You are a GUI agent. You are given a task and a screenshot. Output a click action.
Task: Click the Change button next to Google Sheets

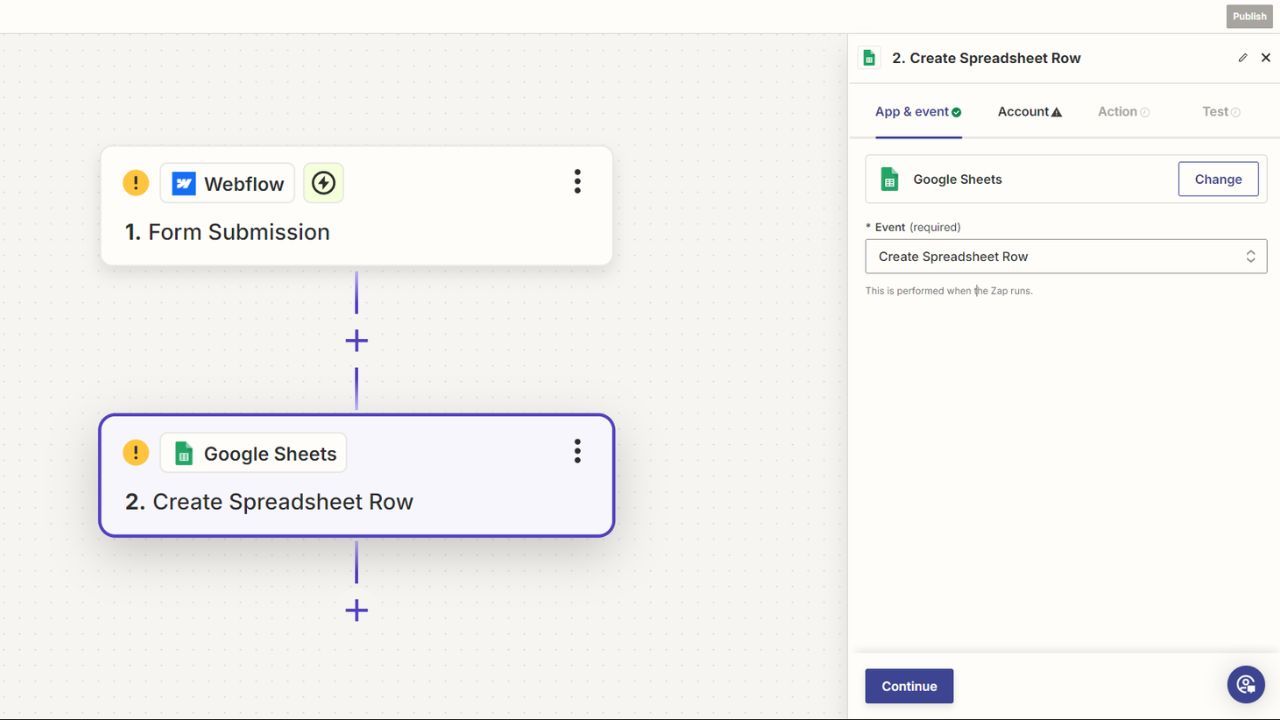(x=1218, y=179)
